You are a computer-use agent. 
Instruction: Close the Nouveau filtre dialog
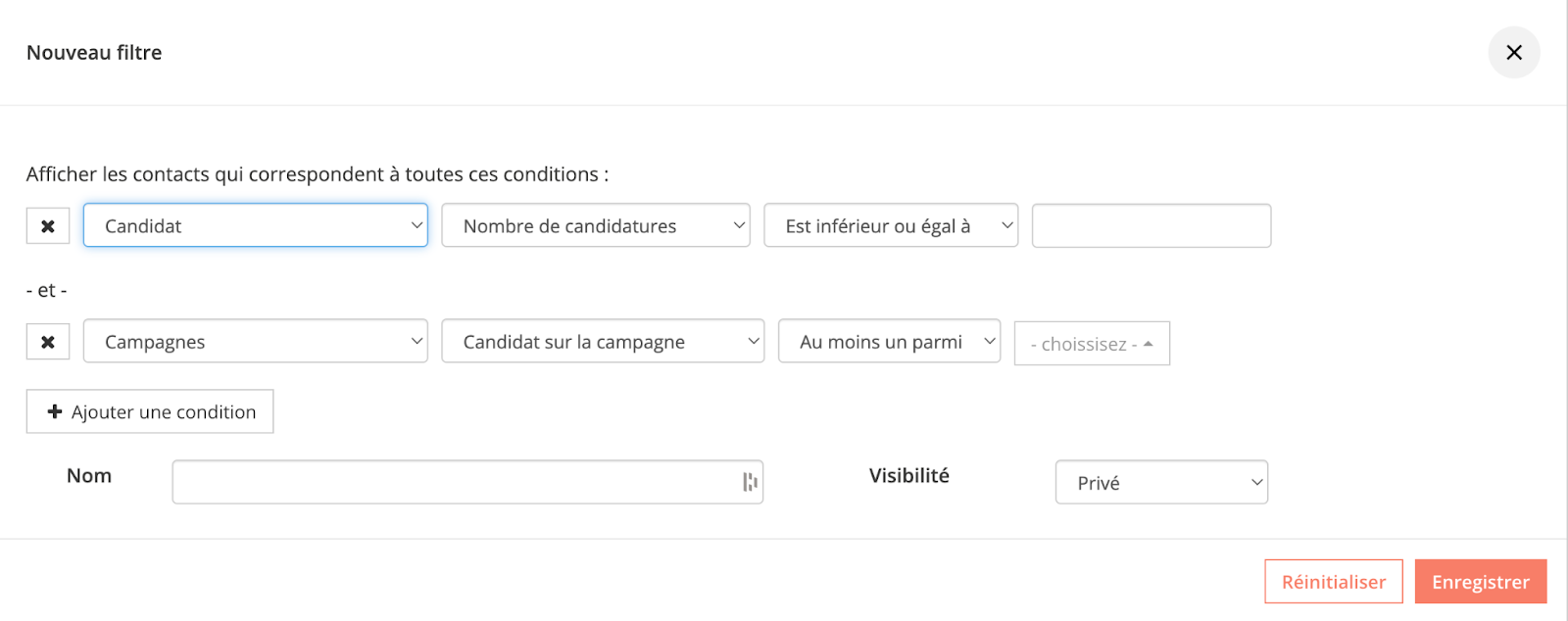1513,53
